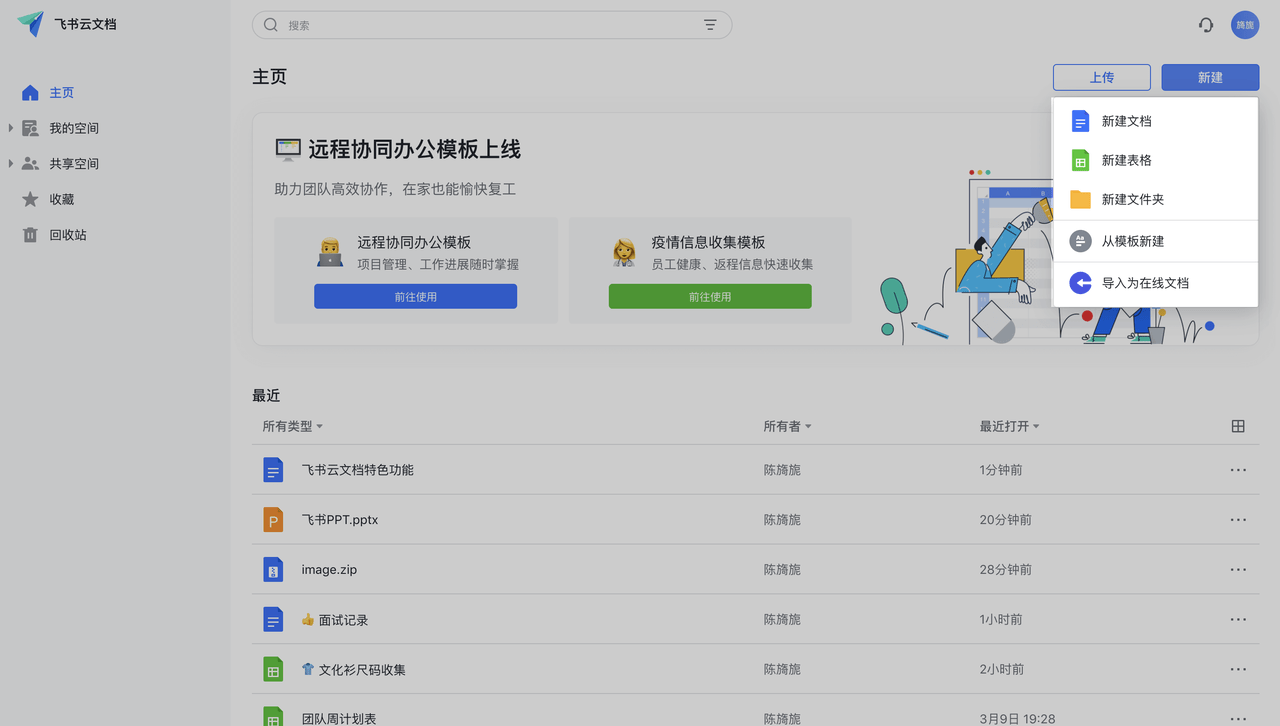Screen dimensions: 1280x726
Task: Sort by 最近打开 dropdown
Action: (1009, 426)
